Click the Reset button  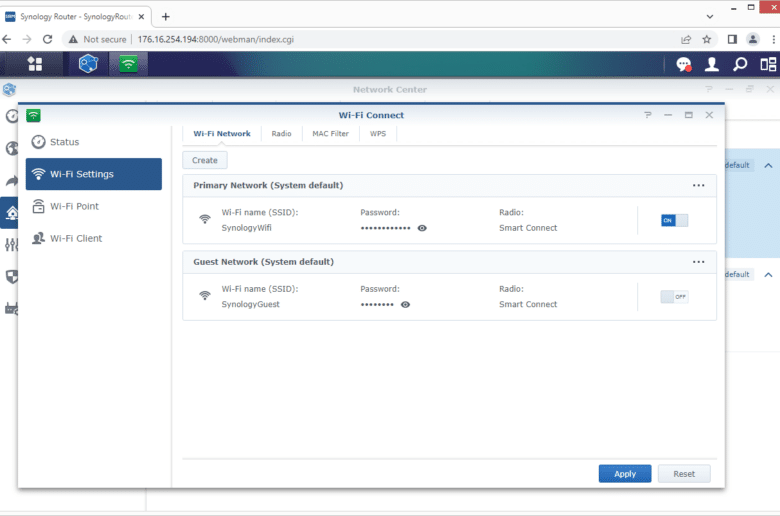pyautogui.click(x=684, y=474)
